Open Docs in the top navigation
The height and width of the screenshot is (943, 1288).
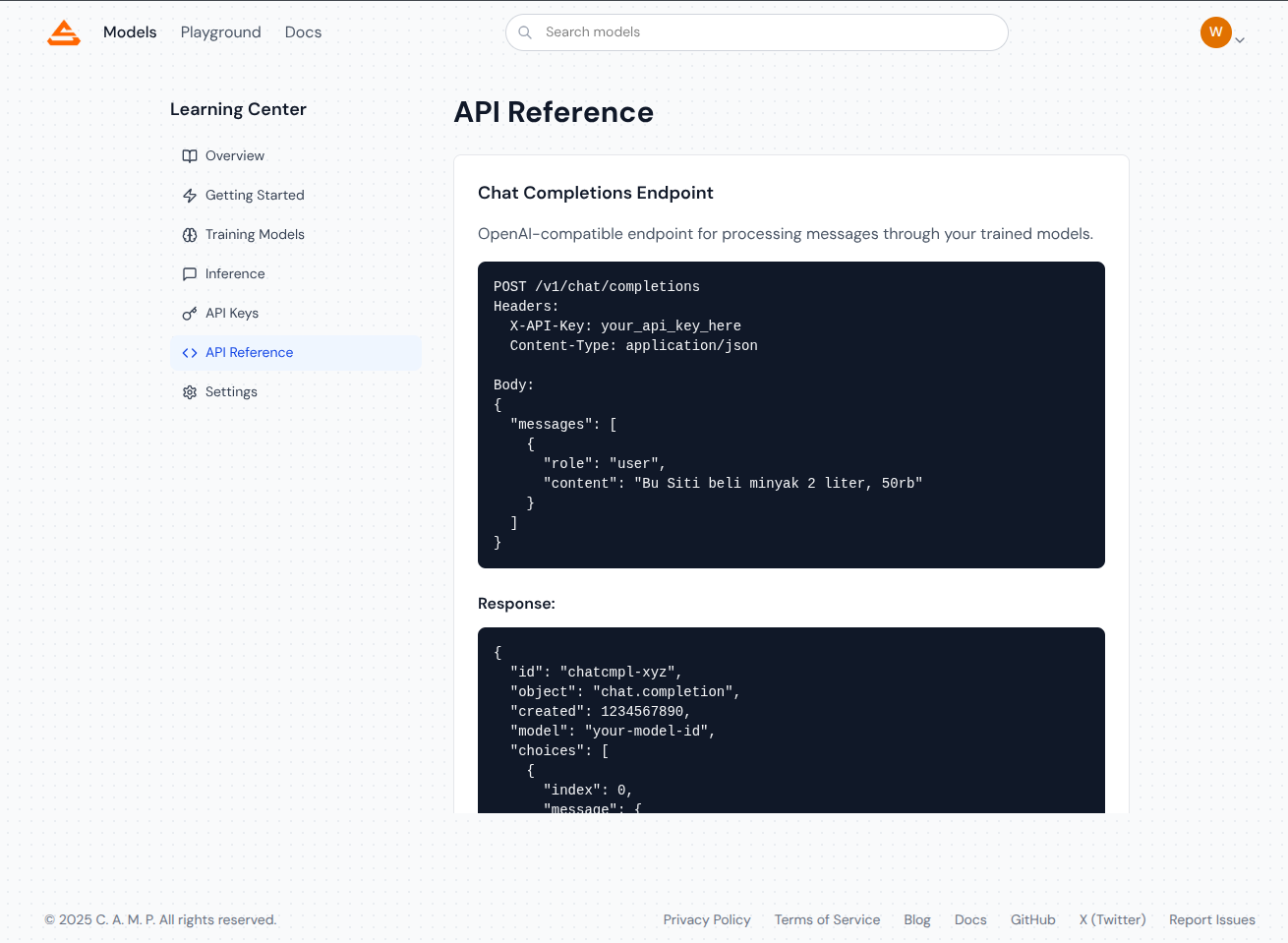coord(303,32)
